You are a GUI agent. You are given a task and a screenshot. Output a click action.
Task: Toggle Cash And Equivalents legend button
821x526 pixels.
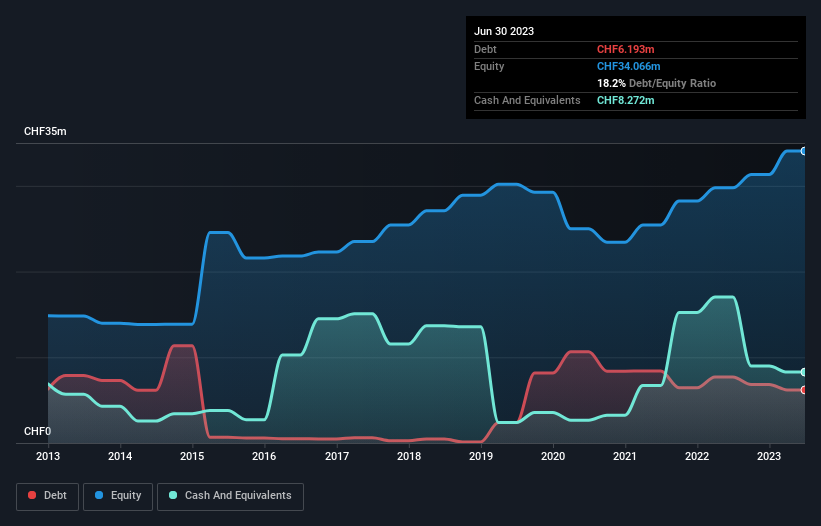click(x=230, y=496)
